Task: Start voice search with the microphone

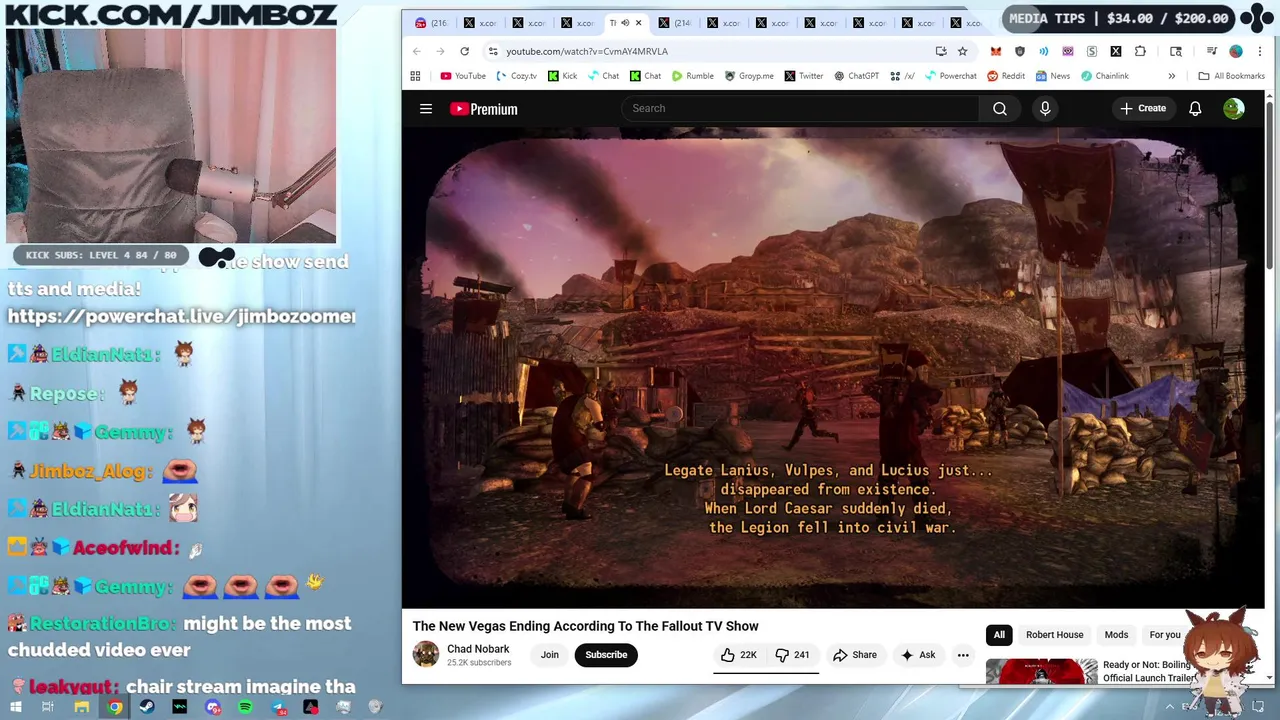Action: tap(1045, 109)
